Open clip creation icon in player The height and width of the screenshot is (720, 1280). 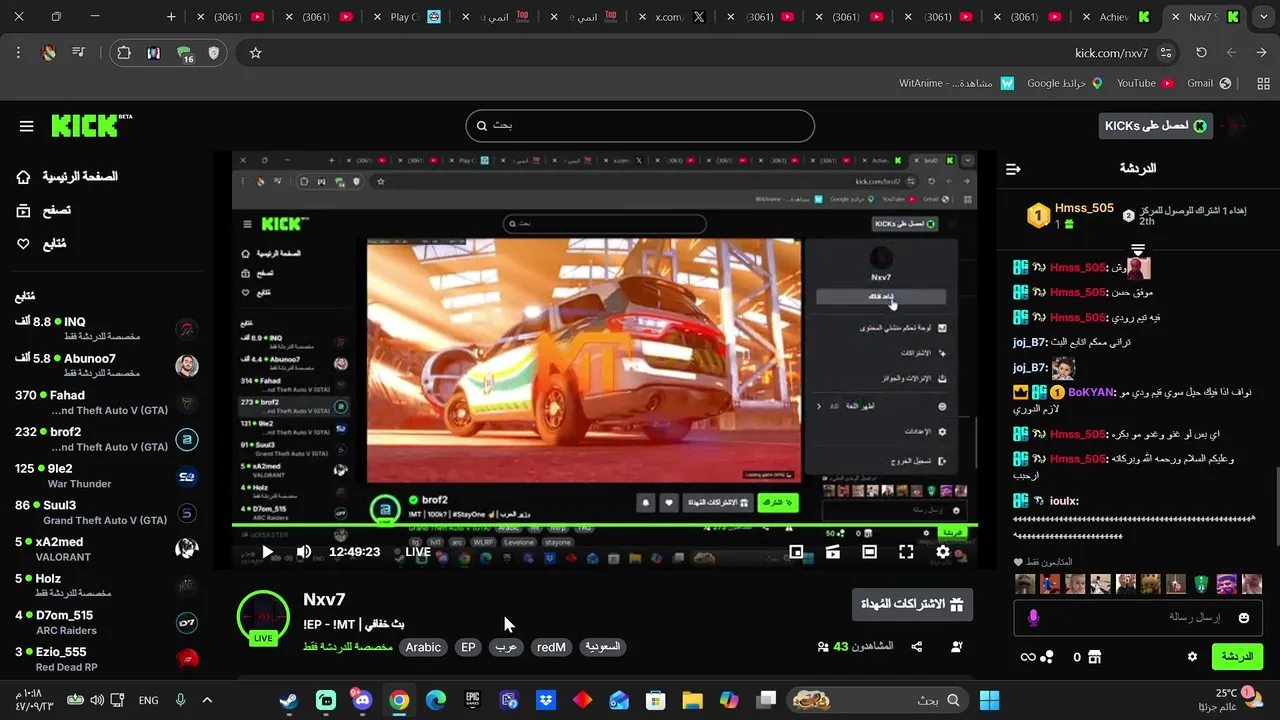pyautogui.click(x=833, y=552)
